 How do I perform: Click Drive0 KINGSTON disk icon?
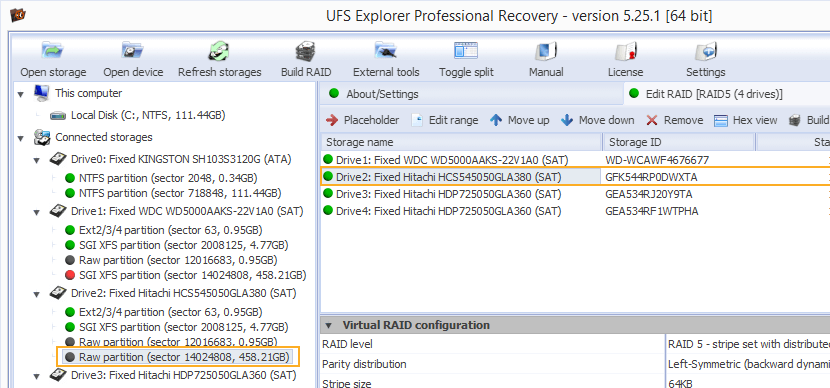coord(58,159)
